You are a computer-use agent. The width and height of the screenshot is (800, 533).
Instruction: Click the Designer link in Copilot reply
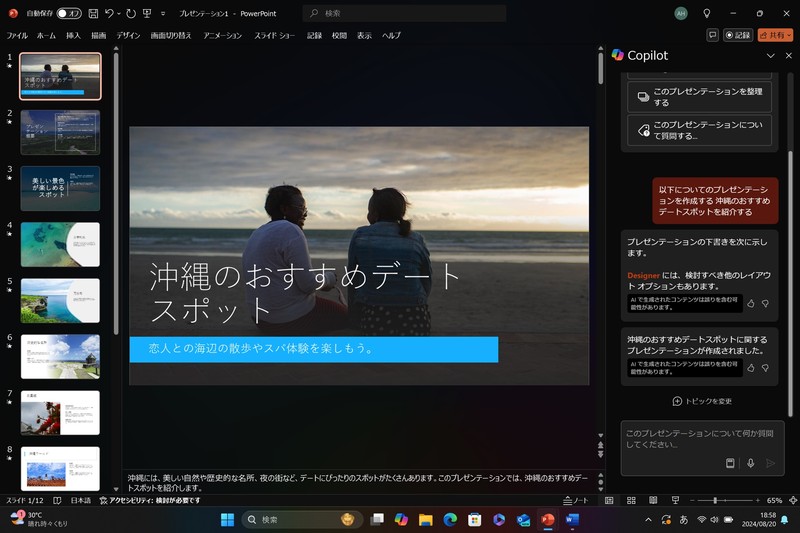click(x=643, y=275)
